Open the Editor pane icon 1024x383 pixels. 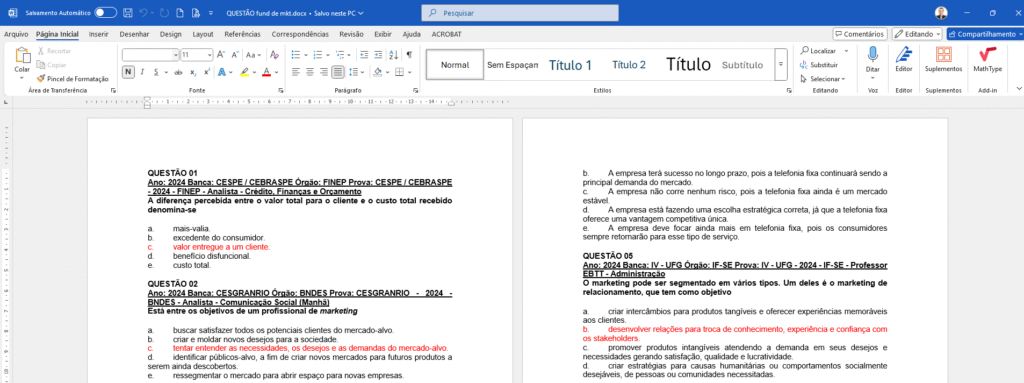(x=904, y=54)
